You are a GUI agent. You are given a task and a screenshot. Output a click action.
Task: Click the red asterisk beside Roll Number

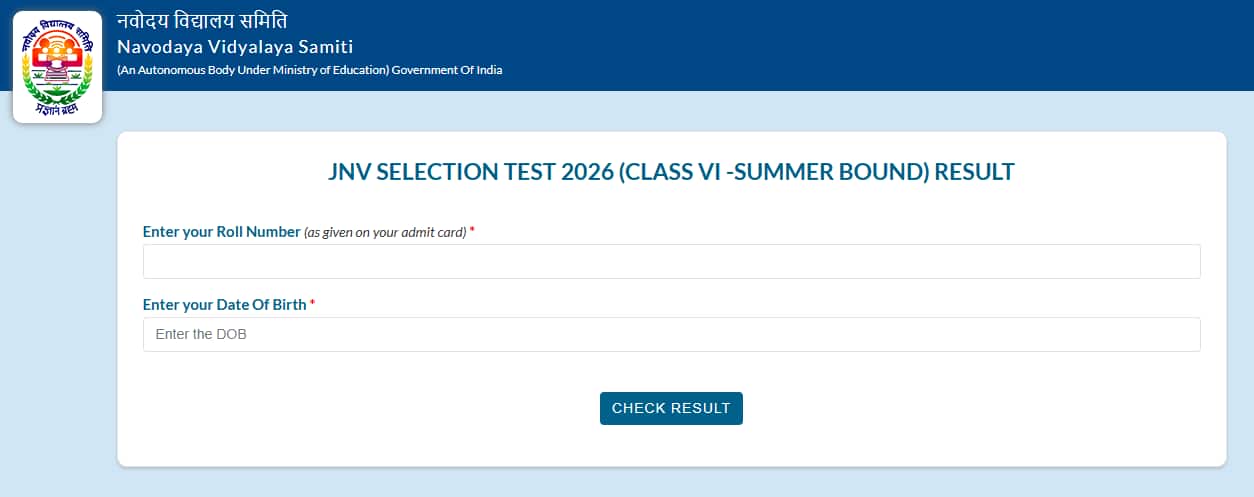point(472,232)
